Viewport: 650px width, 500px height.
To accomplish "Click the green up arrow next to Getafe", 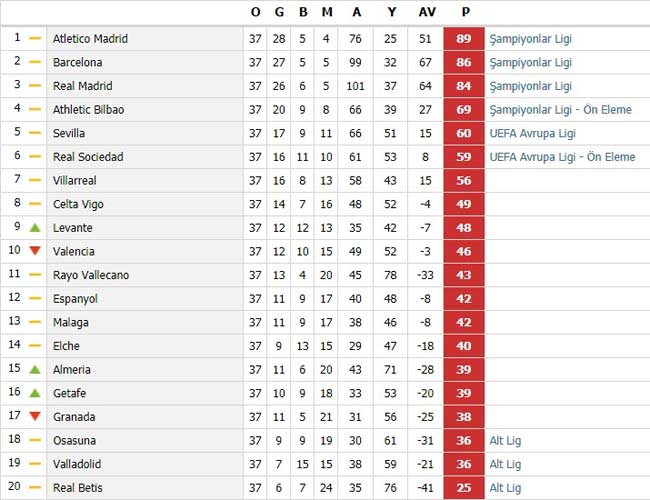I will pyautogui.click(x=35, y=393).
